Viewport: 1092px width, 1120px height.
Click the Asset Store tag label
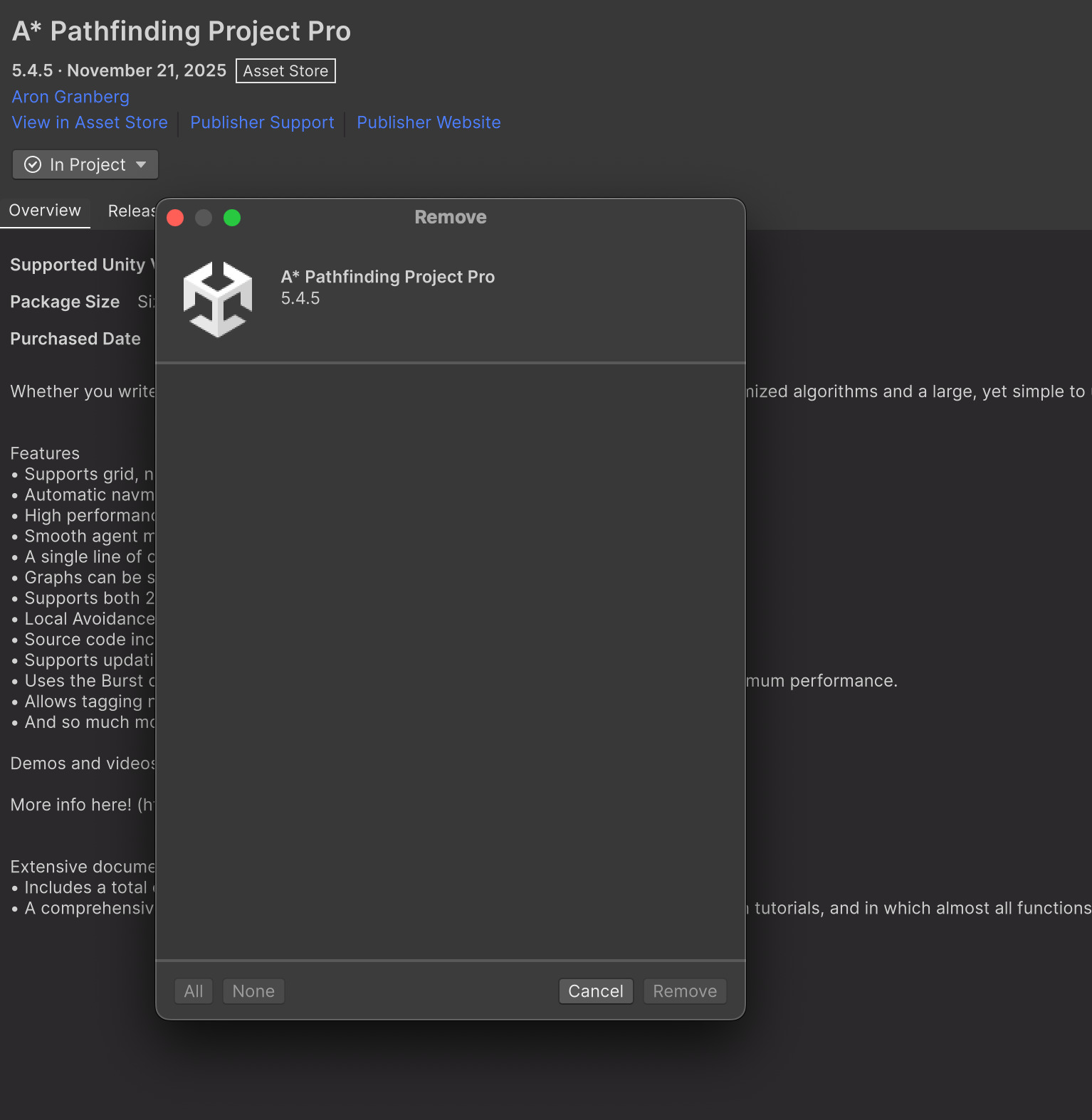[285, 71]
